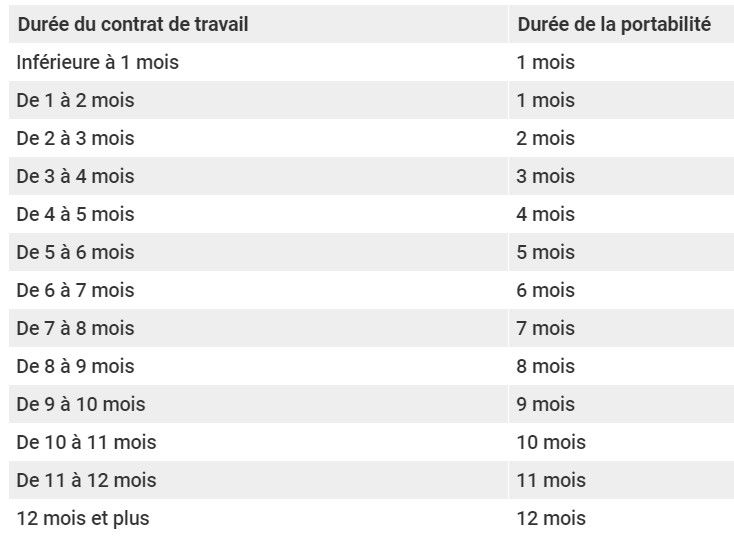The image size is (734, 545).
Task: Click the "De 9 à 10 mois" cell
Action: click(x=81, y=405)
